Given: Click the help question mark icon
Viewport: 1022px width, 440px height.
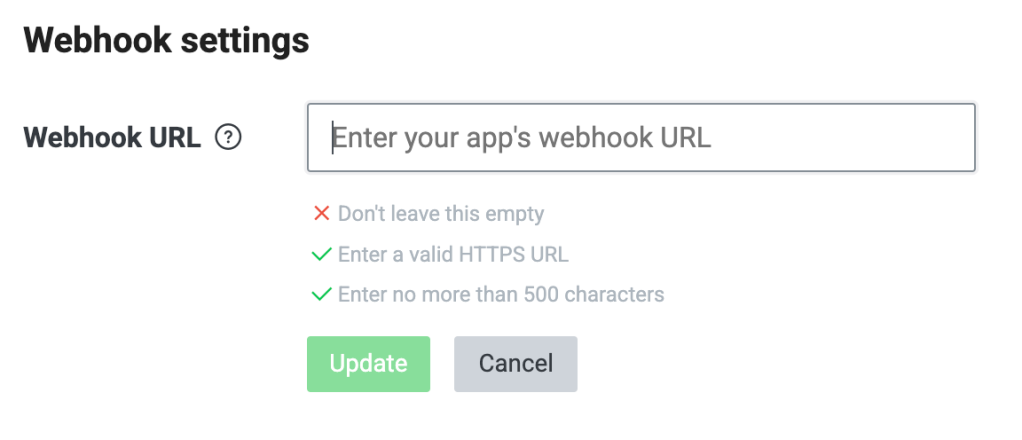Looking at the screenshot, I should [x=229, y=138].
